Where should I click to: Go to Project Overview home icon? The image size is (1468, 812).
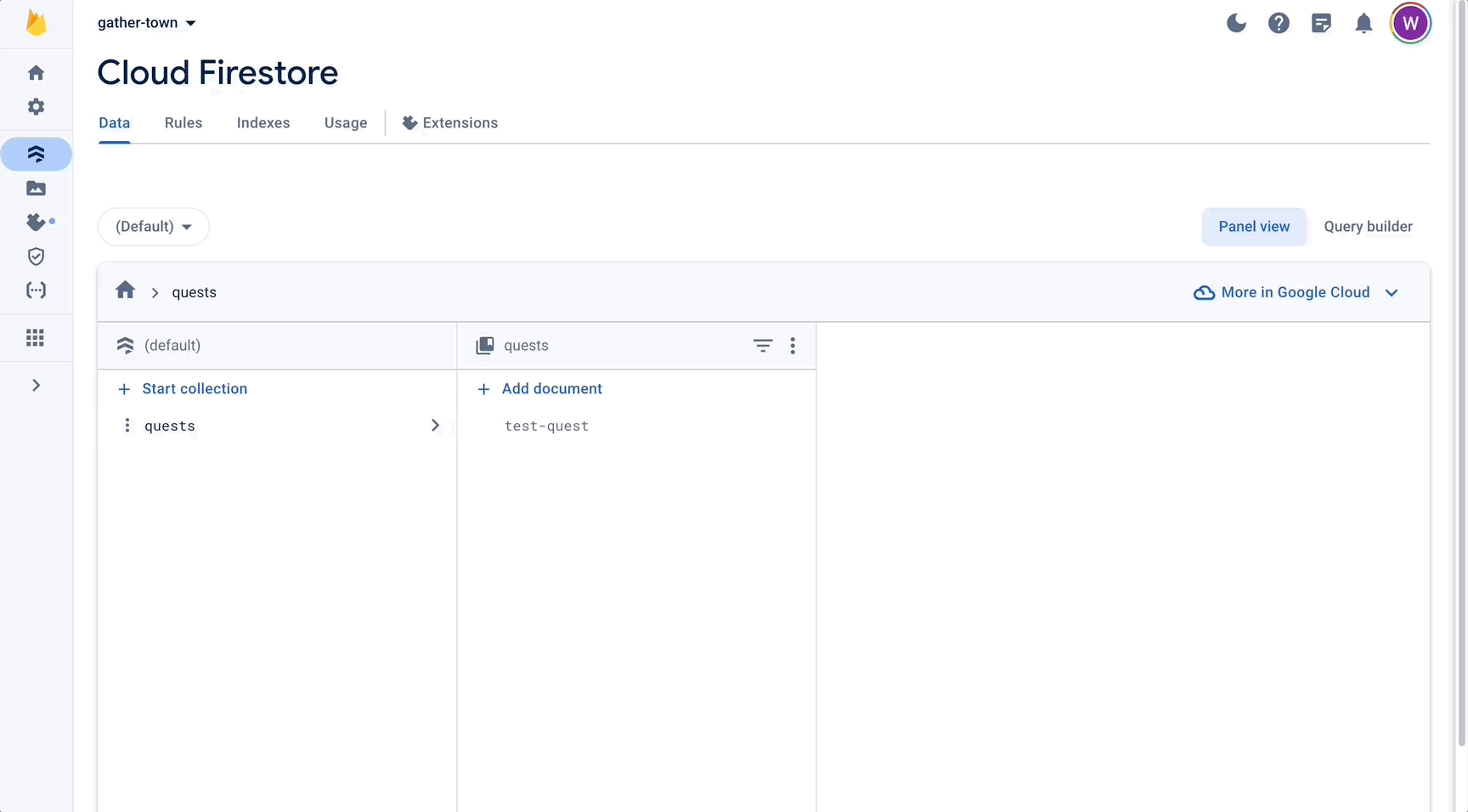click(x=36, y=73)
